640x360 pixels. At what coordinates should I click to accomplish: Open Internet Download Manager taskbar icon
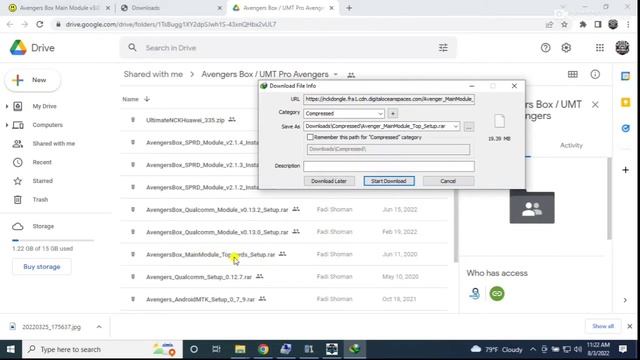point(354,349)
